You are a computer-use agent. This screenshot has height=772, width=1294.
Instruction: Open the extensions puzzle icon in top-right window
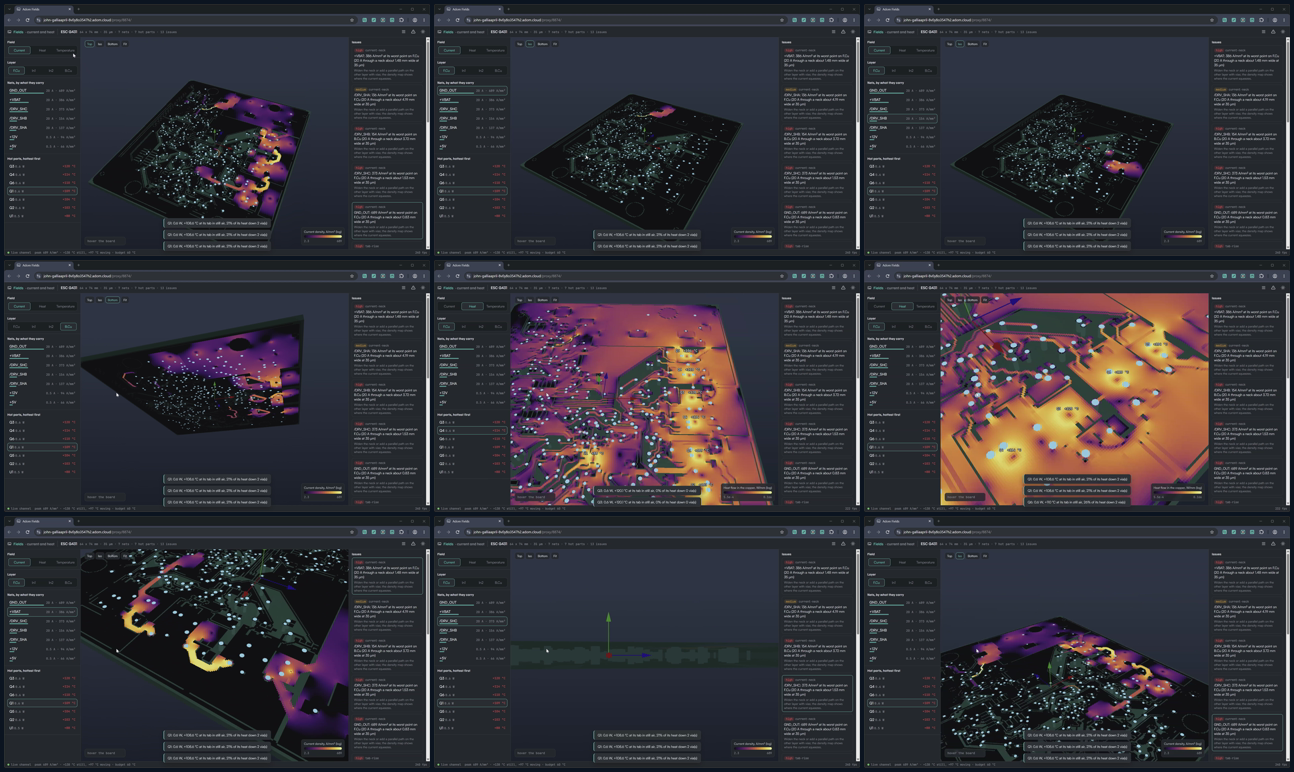(1262, 20)
